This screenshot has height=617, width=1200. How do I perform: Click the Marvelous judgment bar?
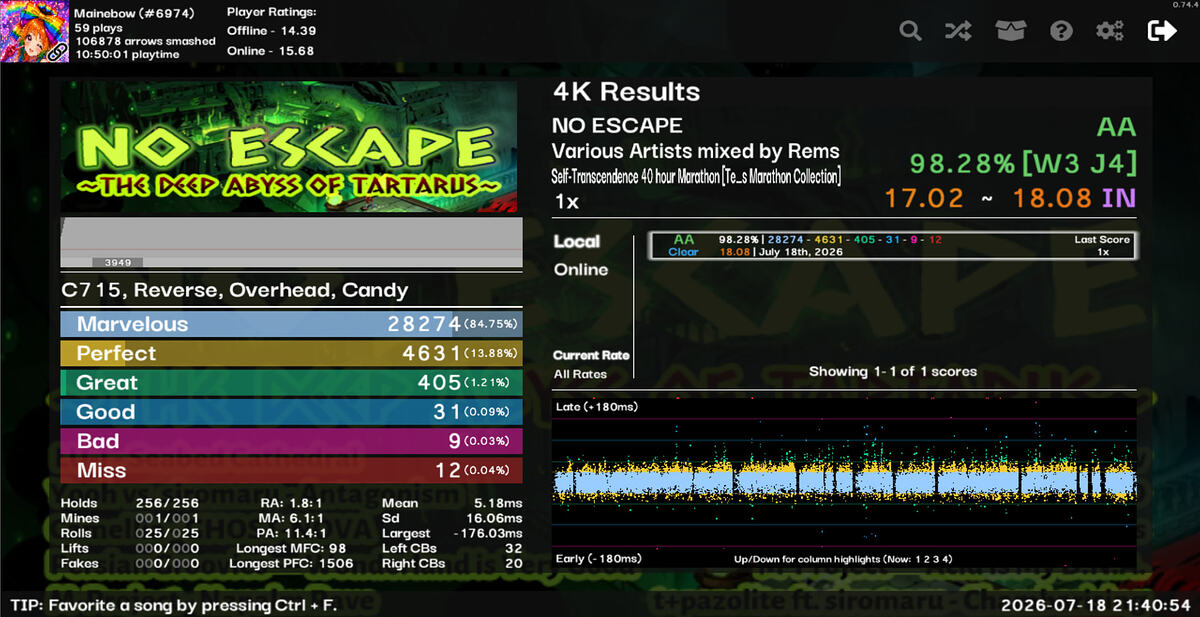(292, 324)
